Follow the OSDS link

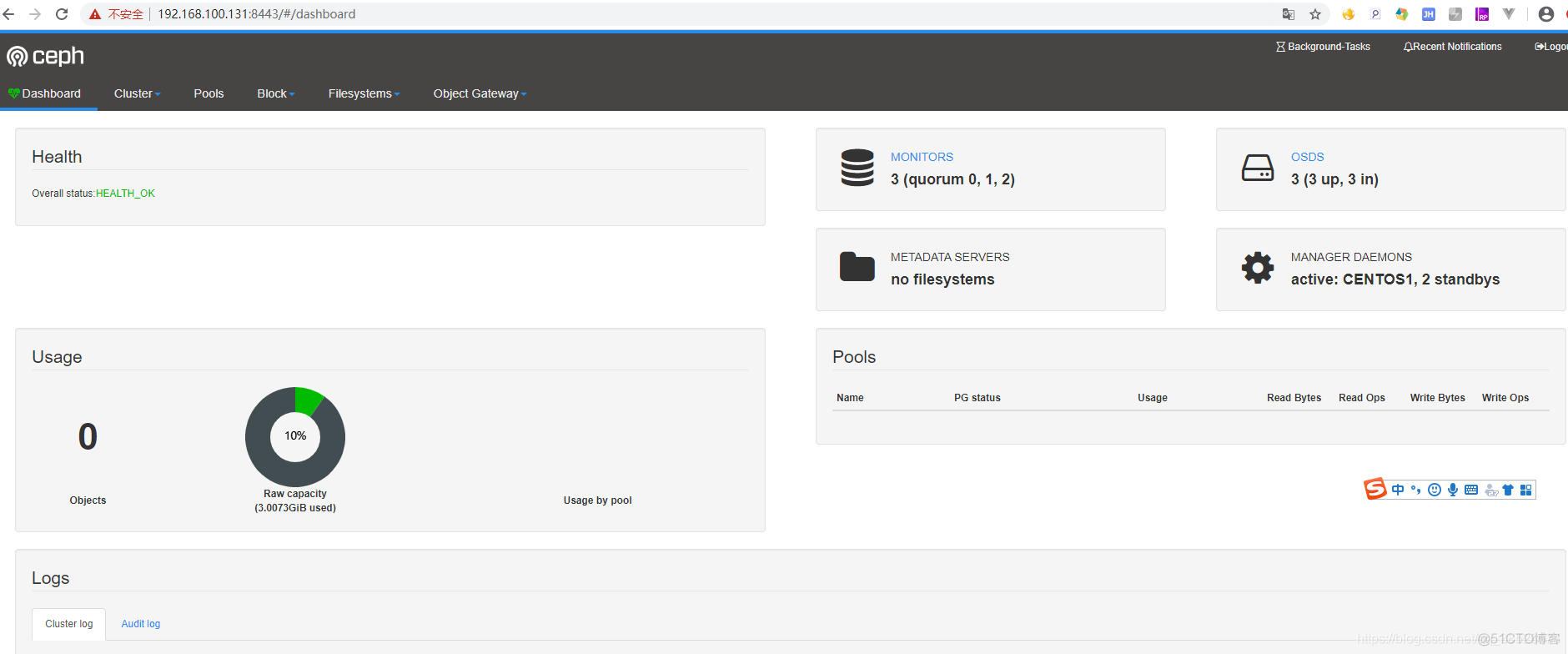point(1307,157)
